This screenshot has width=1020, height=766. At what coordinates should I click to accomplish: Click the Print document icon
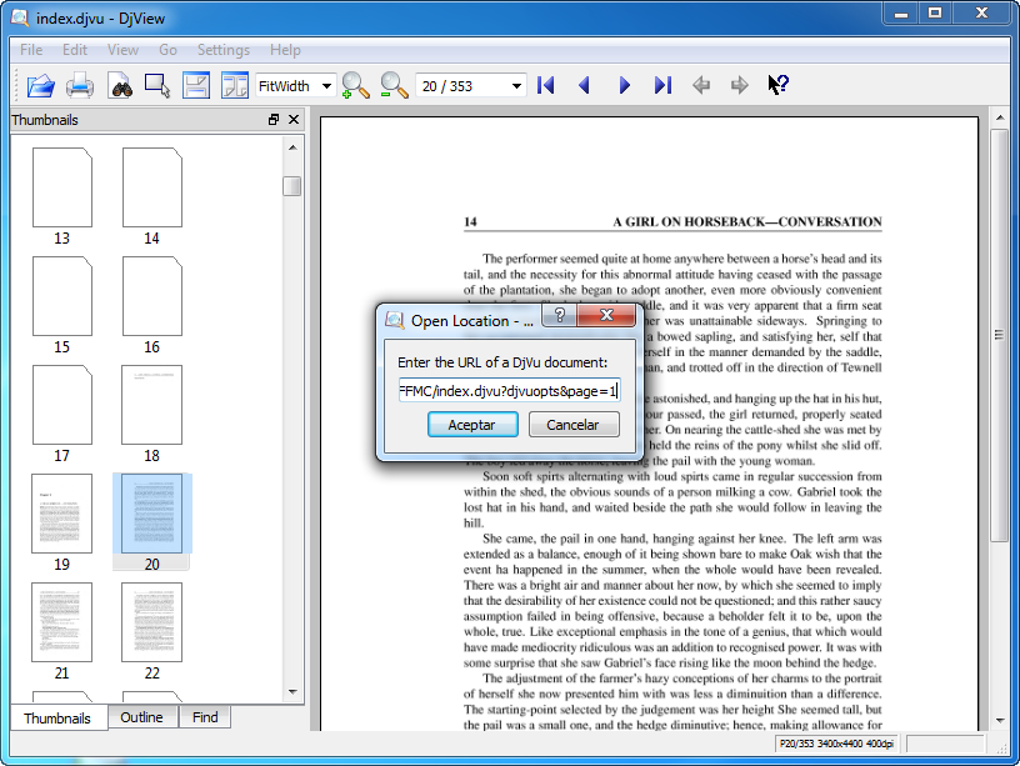pyautogui.click(x=80, y=86)
